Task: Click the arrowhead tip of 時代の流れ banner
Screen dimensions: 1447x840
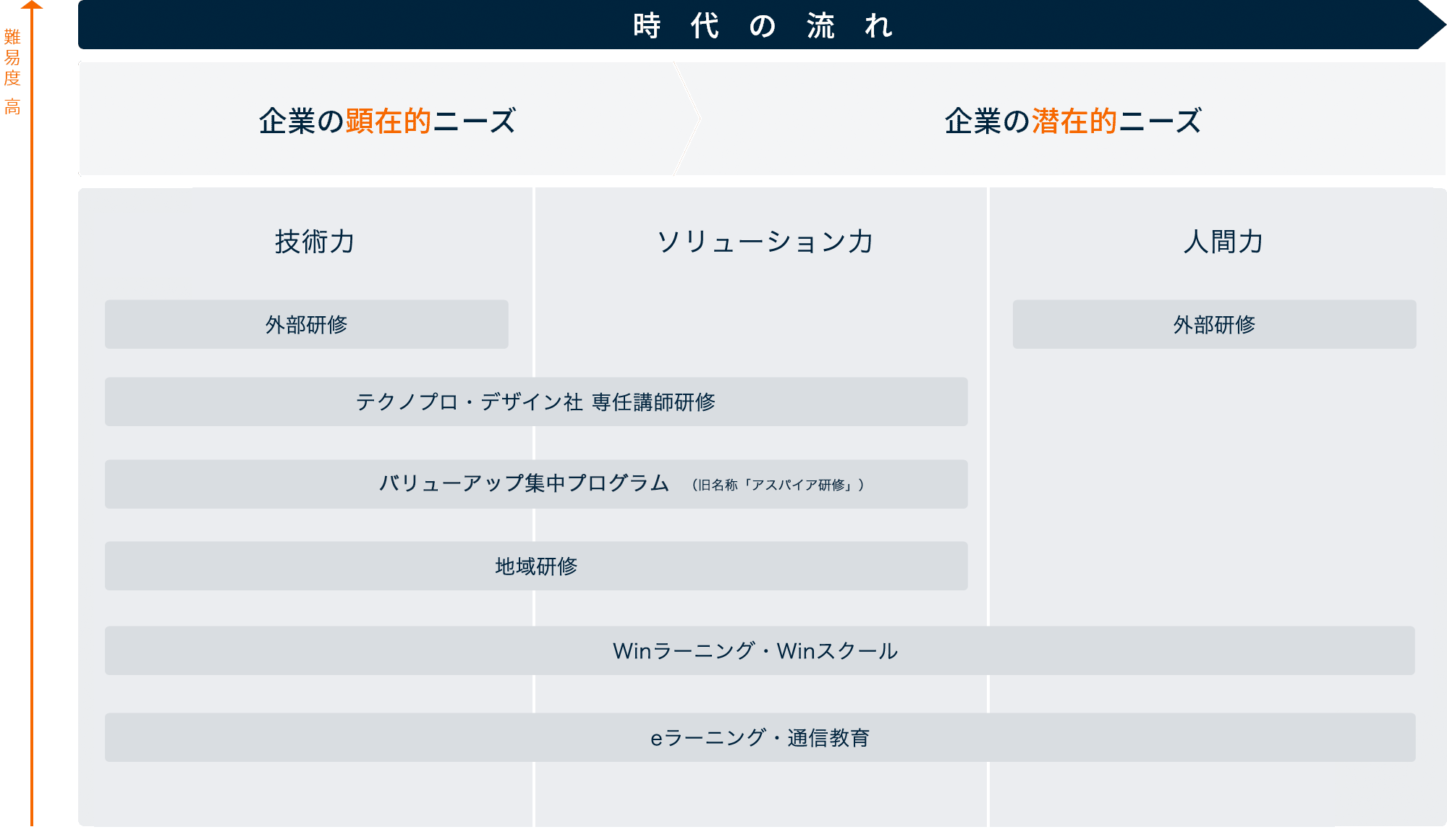Action: (x=1434, y=25)
